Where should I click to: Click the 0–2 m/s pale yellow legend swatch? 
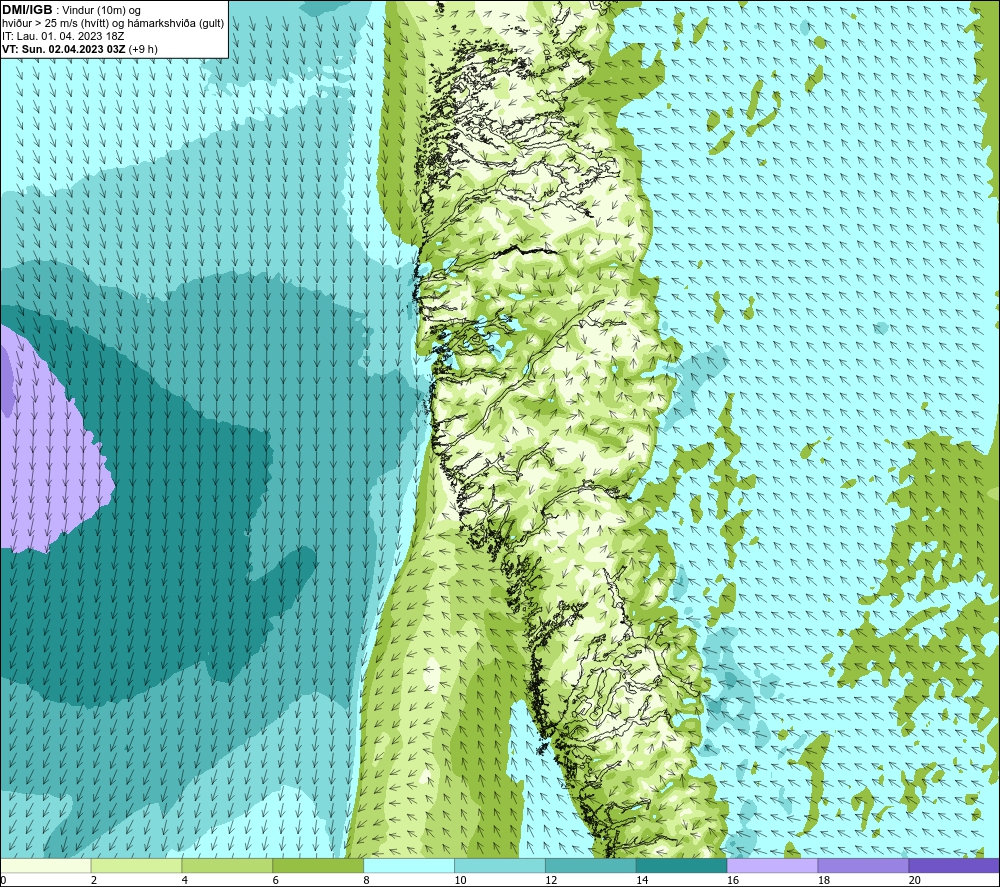(x=46, y=865)
